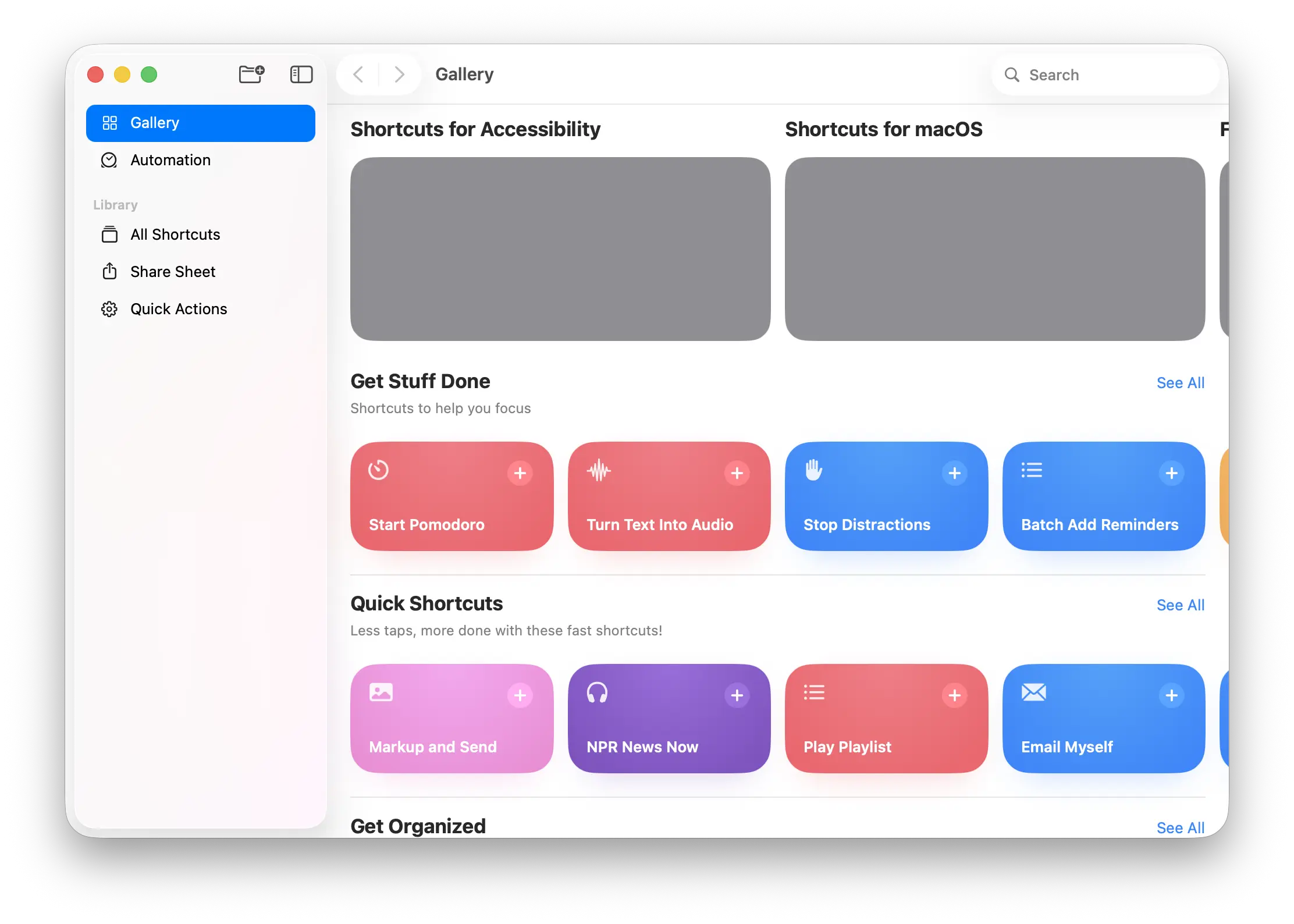Viewport: 1294px width, 924px height.
Task: Click the Share Sheet share icon
Action: 109,271
